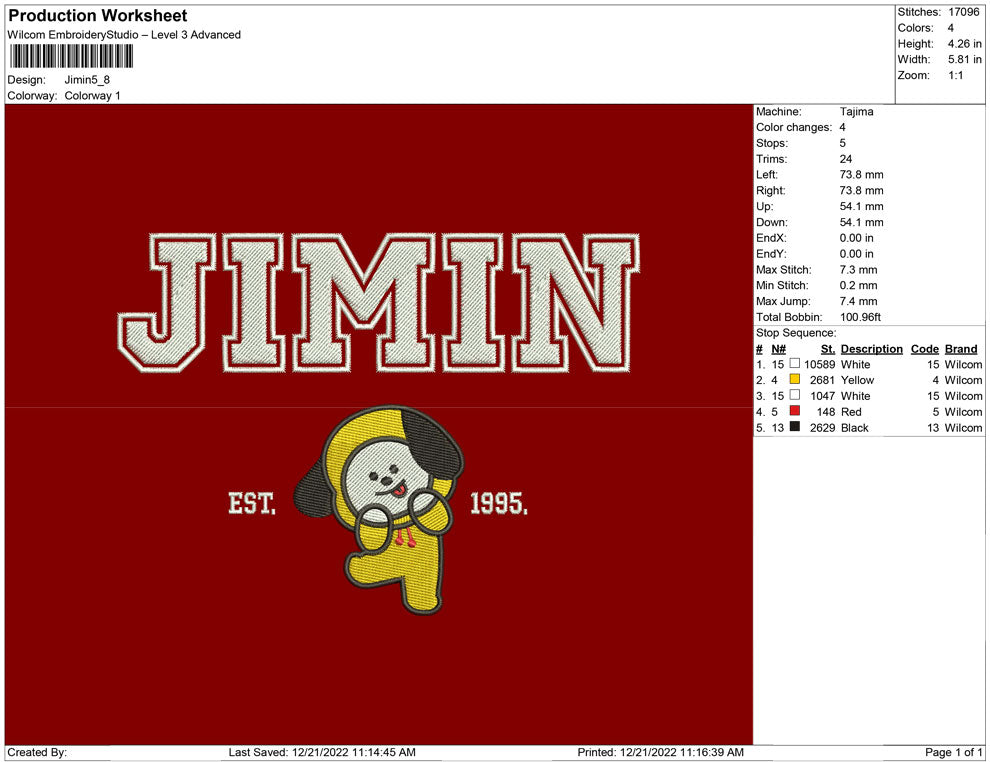This screenshot has width=990, height=762.
Task: Click the Max Jump value '7.4 mm'
Action: [x=859, y=301]
